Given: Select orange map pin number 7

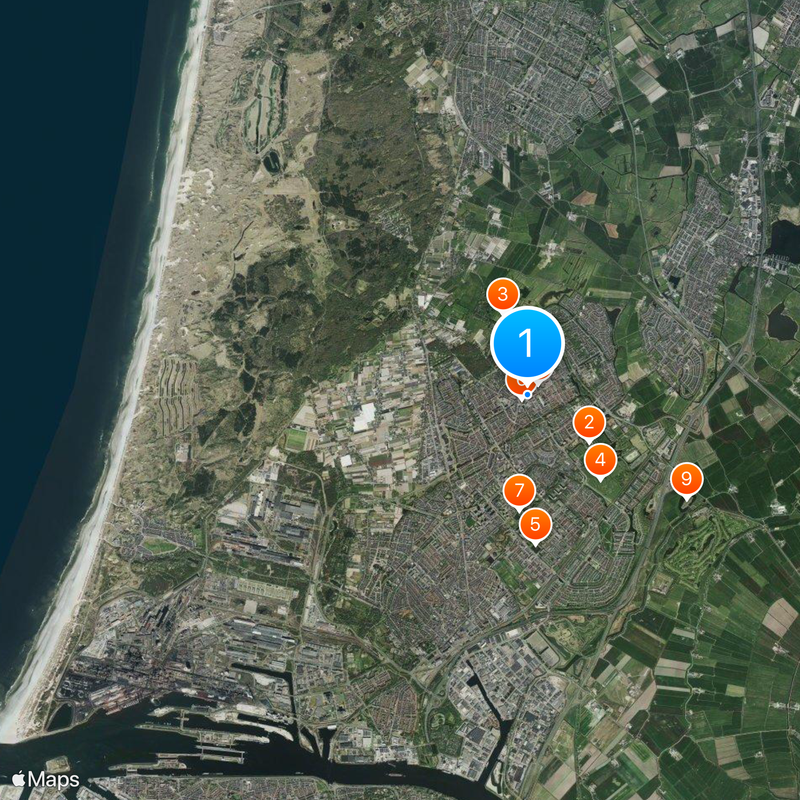Looking at the screenshot, I should [519, 491].
